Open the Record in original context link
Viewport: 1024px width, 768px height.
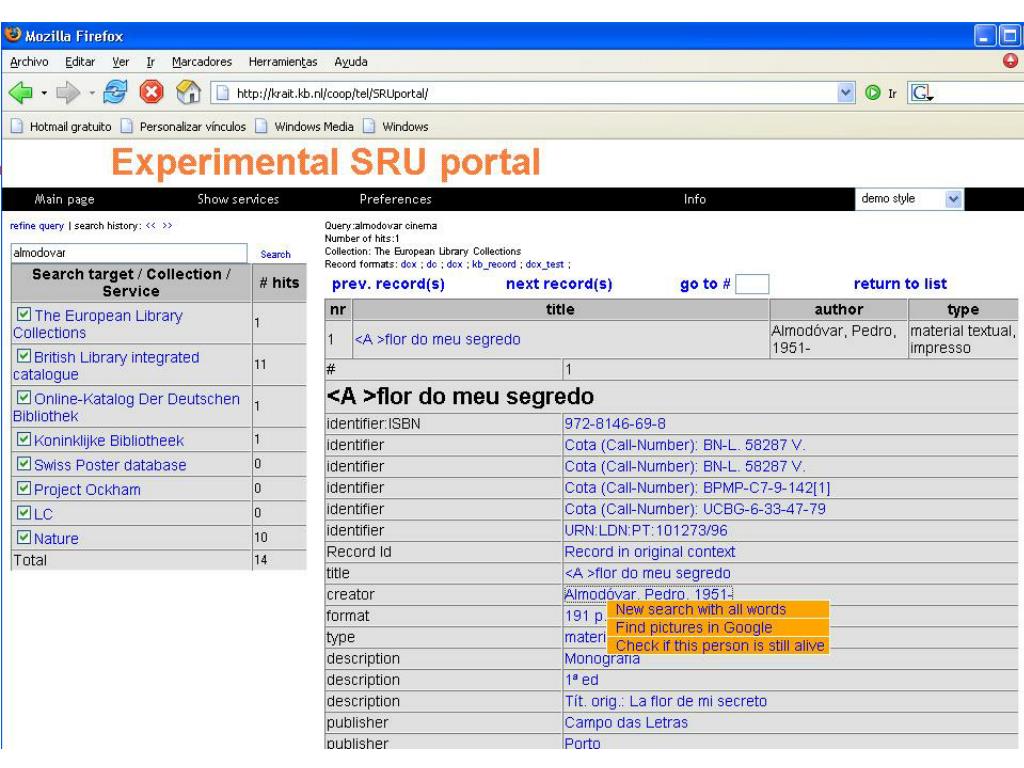coord(650,552)
